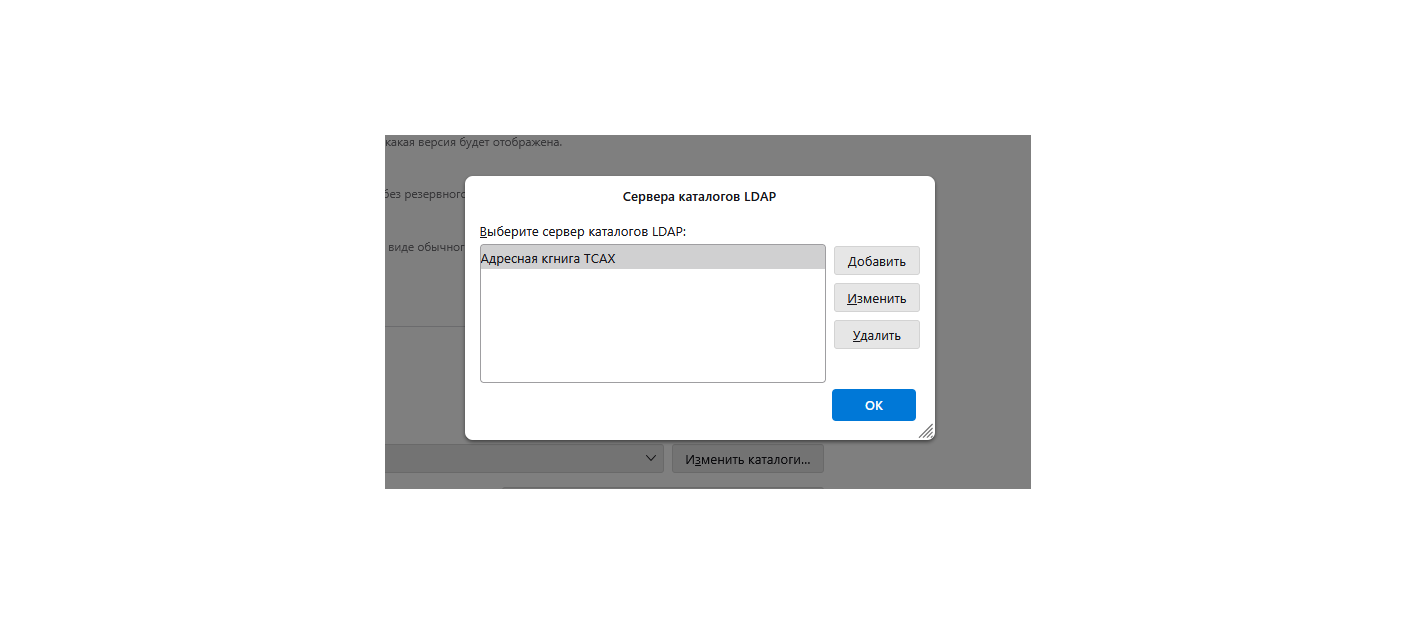Click the Выберите сервер каталогов LDAP label
1416x624 pixels.
coord(583,231)
